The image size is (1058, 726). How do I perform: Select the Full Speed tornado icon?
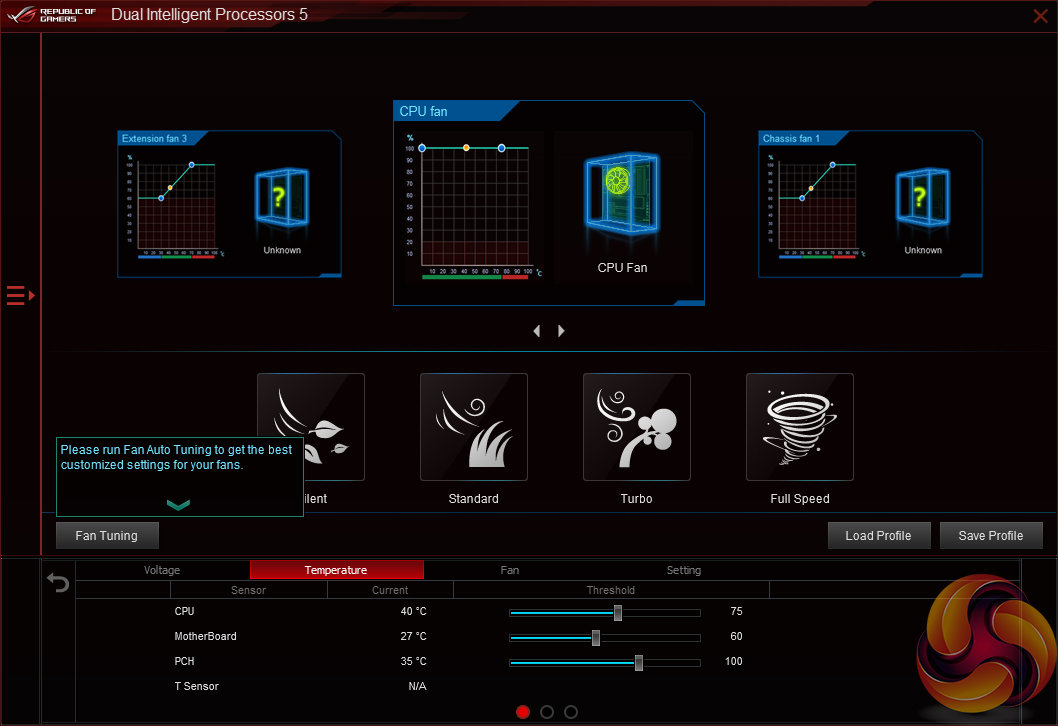click(800, 427)
